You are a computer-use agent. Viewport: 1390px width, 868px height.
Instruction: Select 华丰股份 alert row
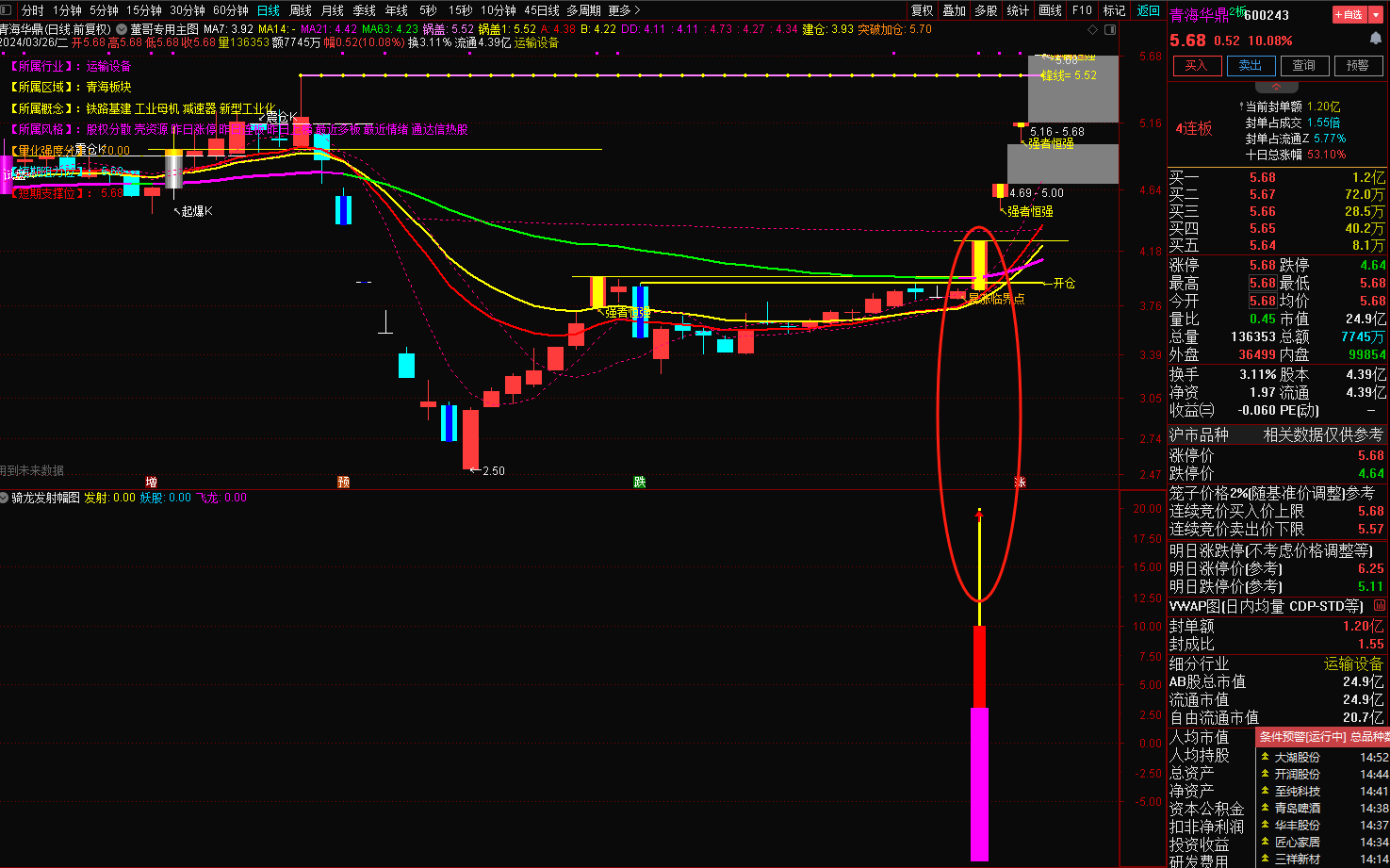pos(1322,825)
